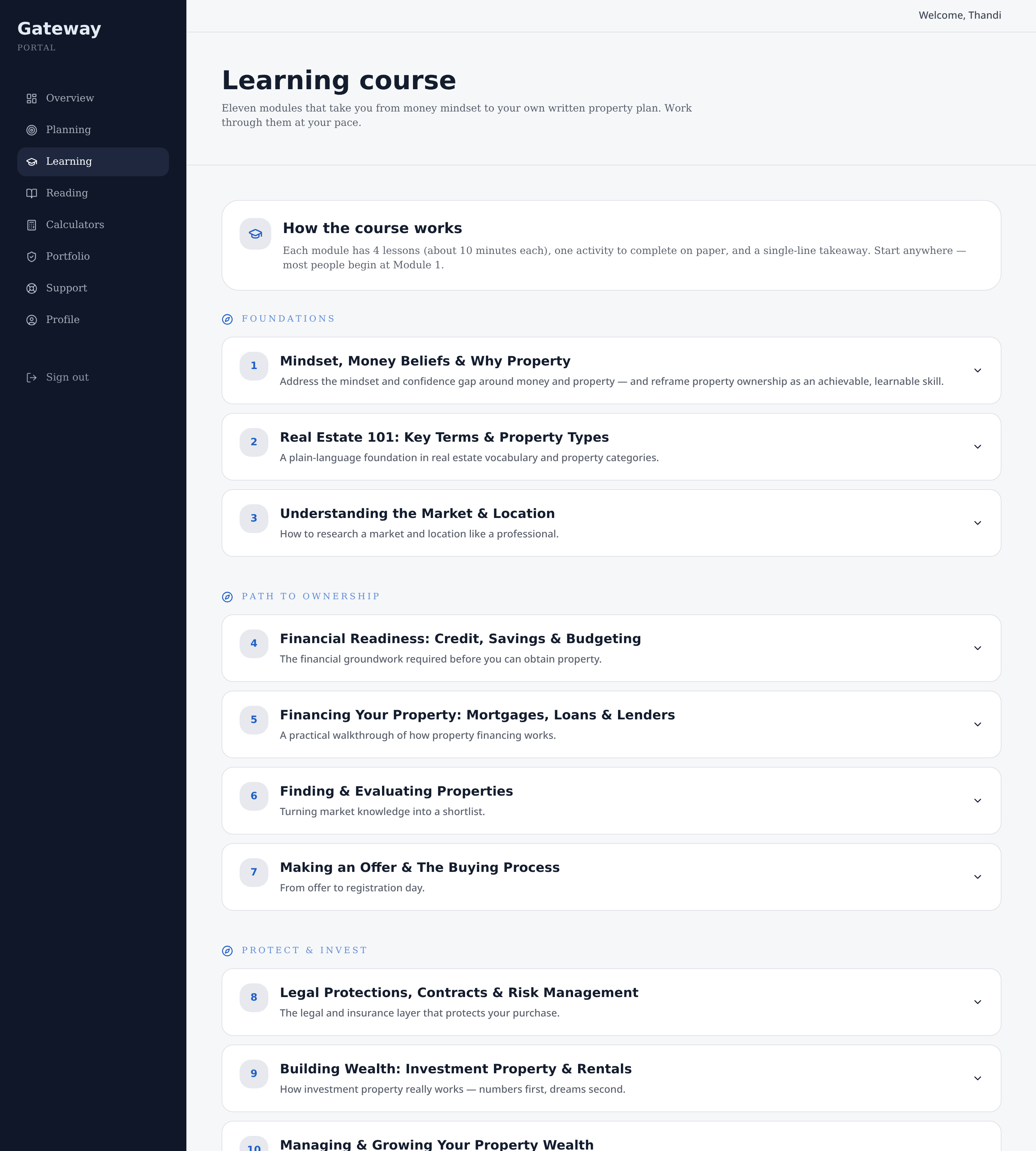Click the Support lifebuoy icon
This screenshot has width=1036, height=1151.
(x=32, y=288)
